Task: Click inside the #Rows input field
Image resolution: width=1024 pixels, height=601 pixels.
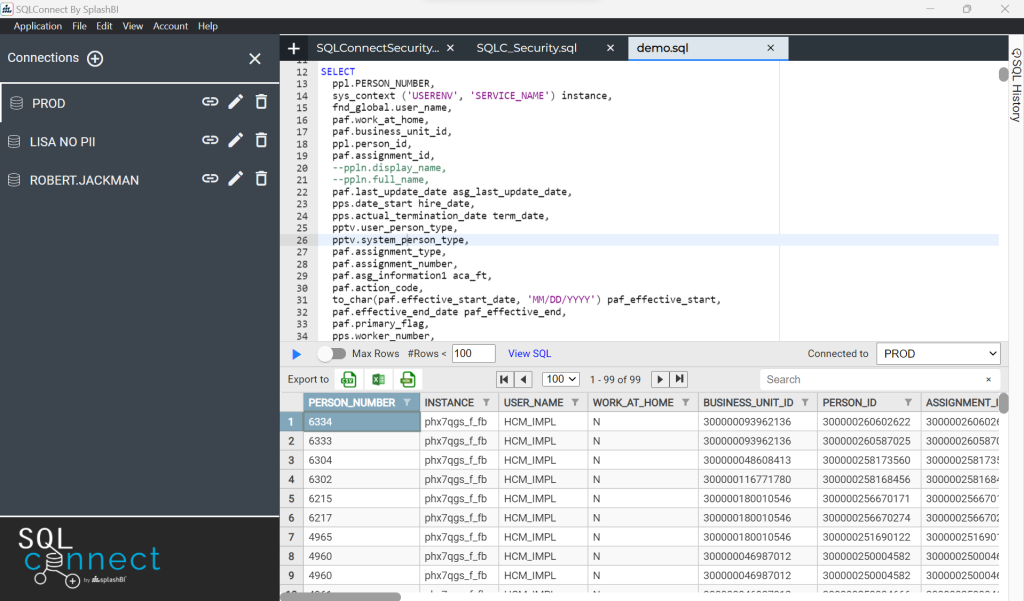Action: pos(472,353)
